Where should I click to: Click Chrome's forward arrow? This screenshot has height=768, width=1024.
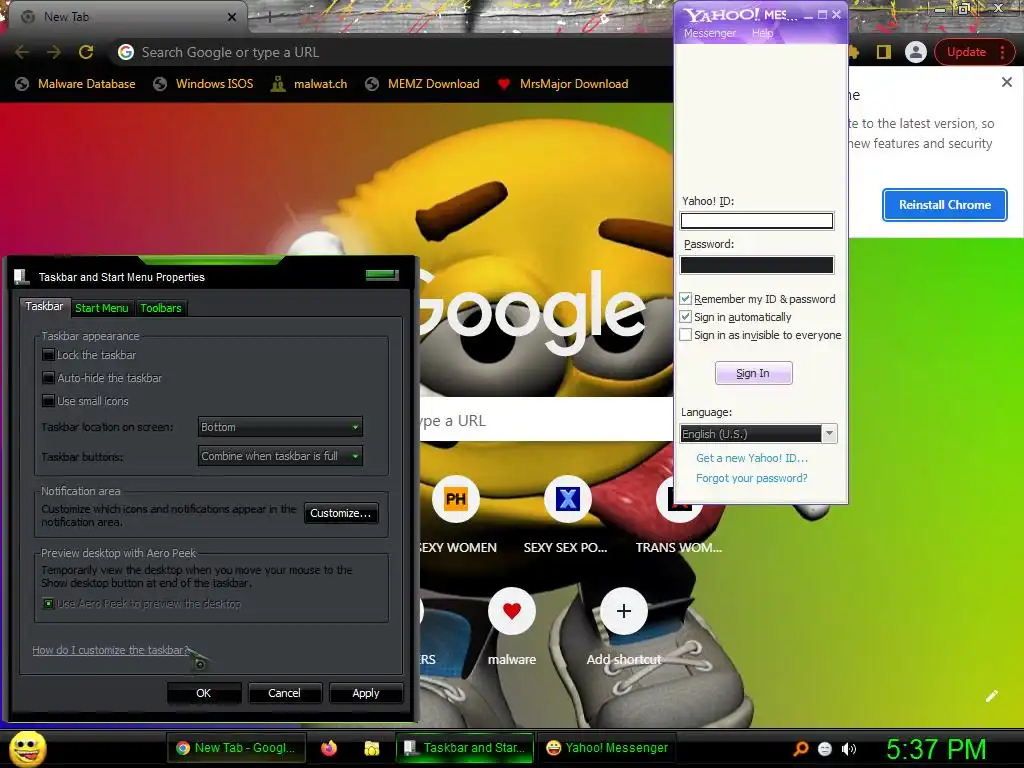[54, 52]
